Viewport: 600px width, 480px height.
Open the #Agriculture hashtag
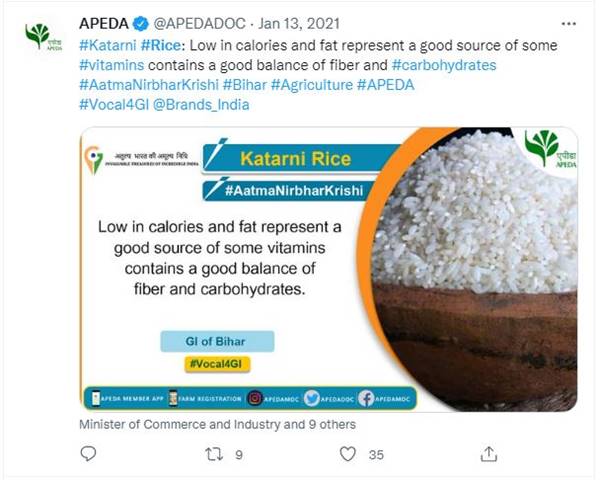pyautogui.click(x=313, y=85)
